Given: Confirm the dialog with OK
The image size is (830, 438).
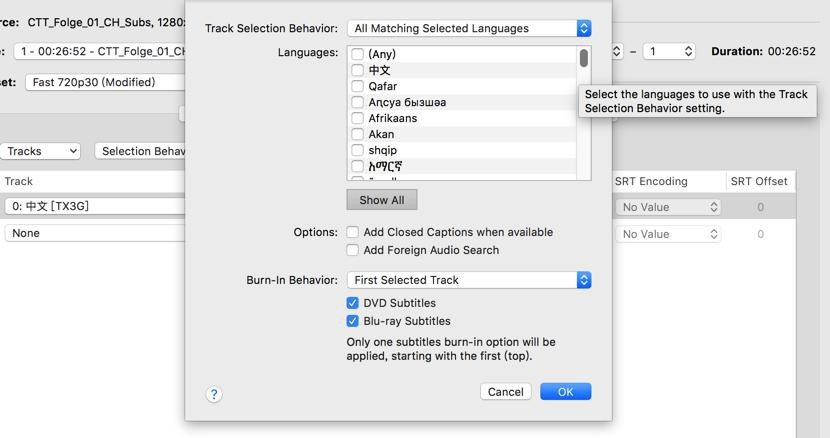Looking at the screenshot, I should point(565,392).
